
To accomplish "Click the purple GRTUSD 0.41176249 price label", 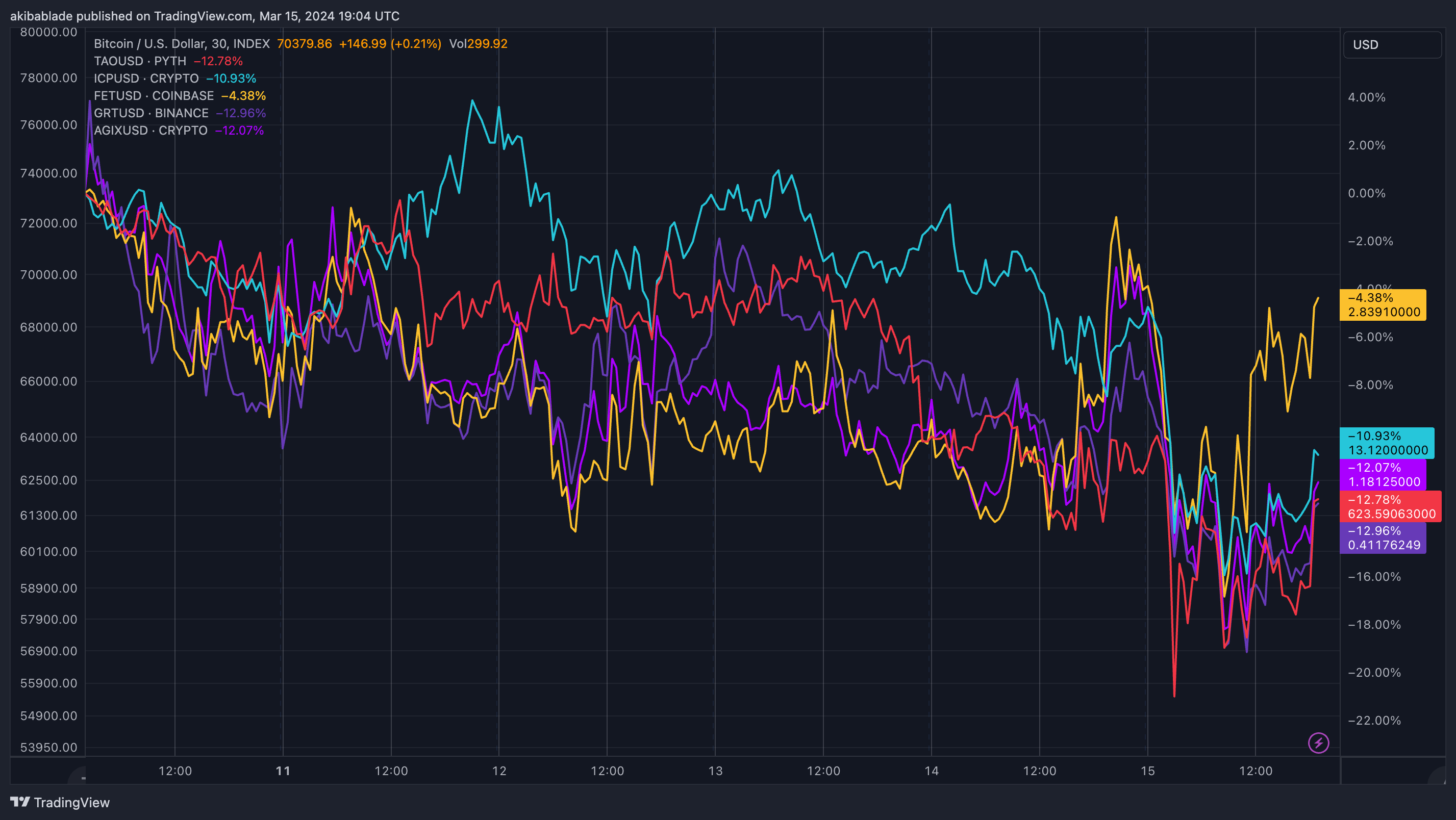I will click(x=1382, y=537).
